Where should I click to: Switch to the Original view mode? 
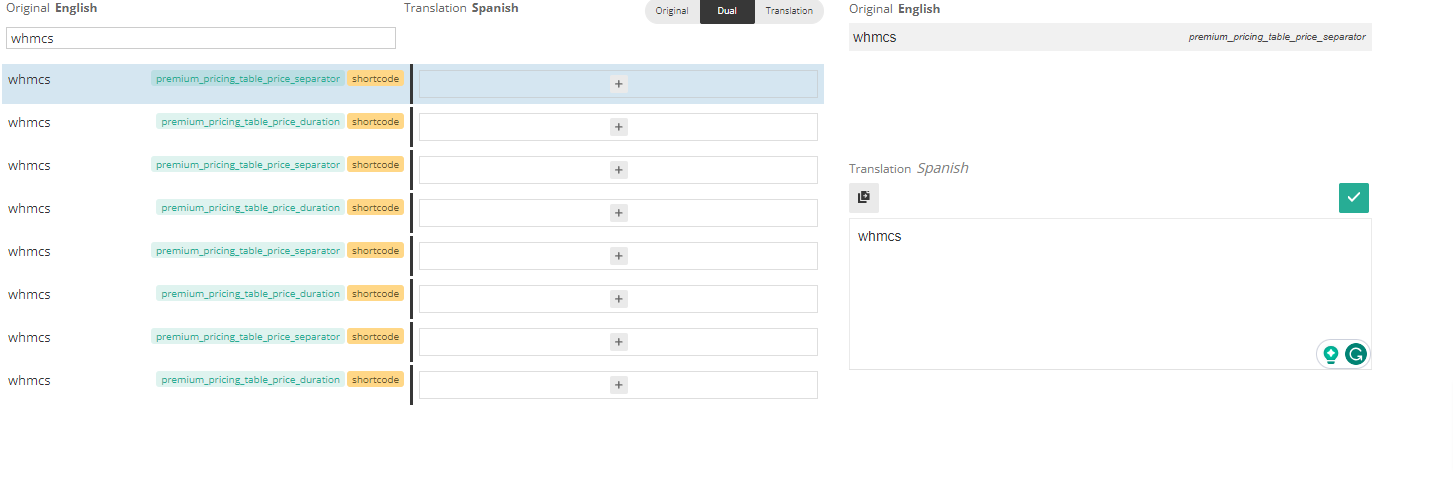672,11
